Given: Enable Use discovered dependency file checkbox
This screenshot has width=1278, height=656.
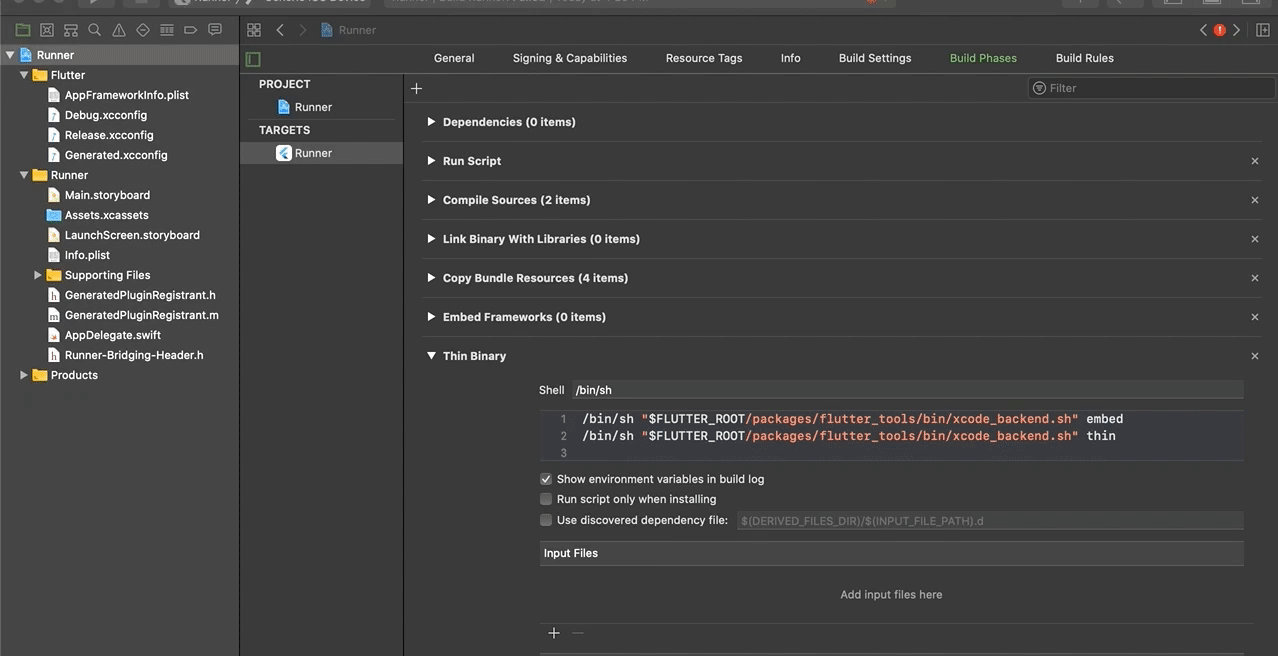Looking at the screenshot, I should tap(546, 520).
